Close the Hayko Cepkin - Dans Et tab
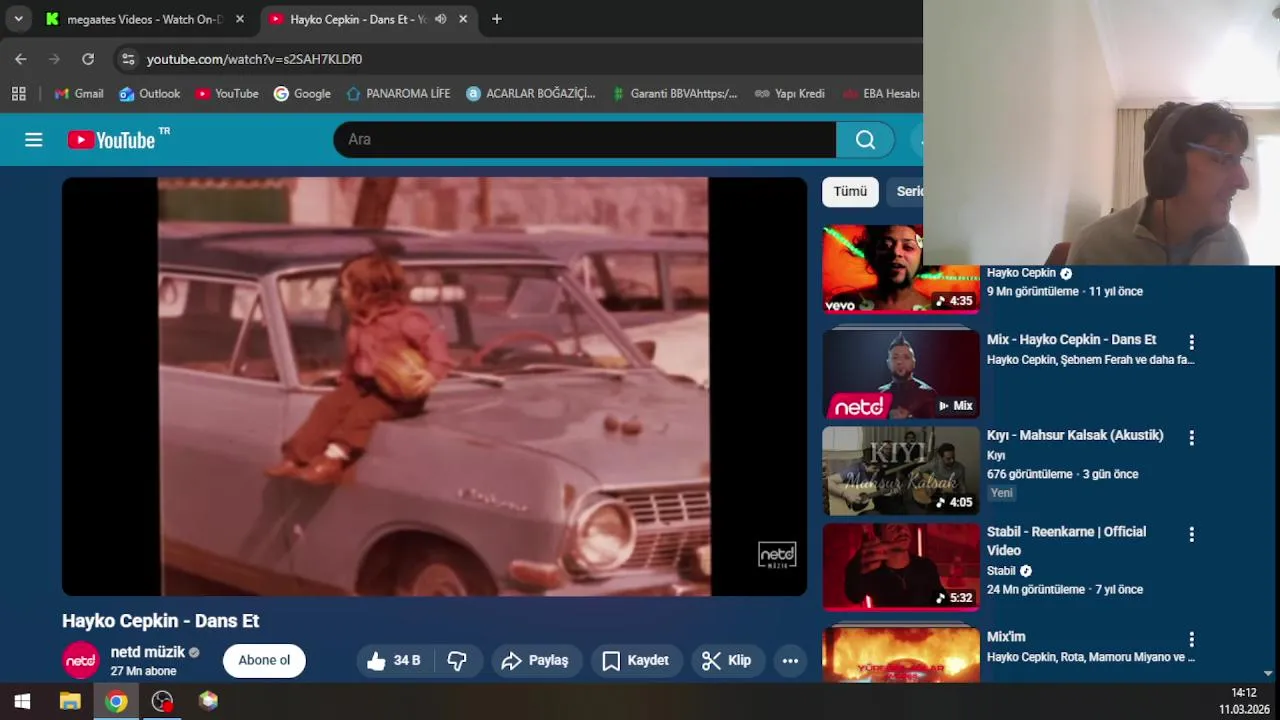Viewport: 1280px width, 720px height. (463, 19)
